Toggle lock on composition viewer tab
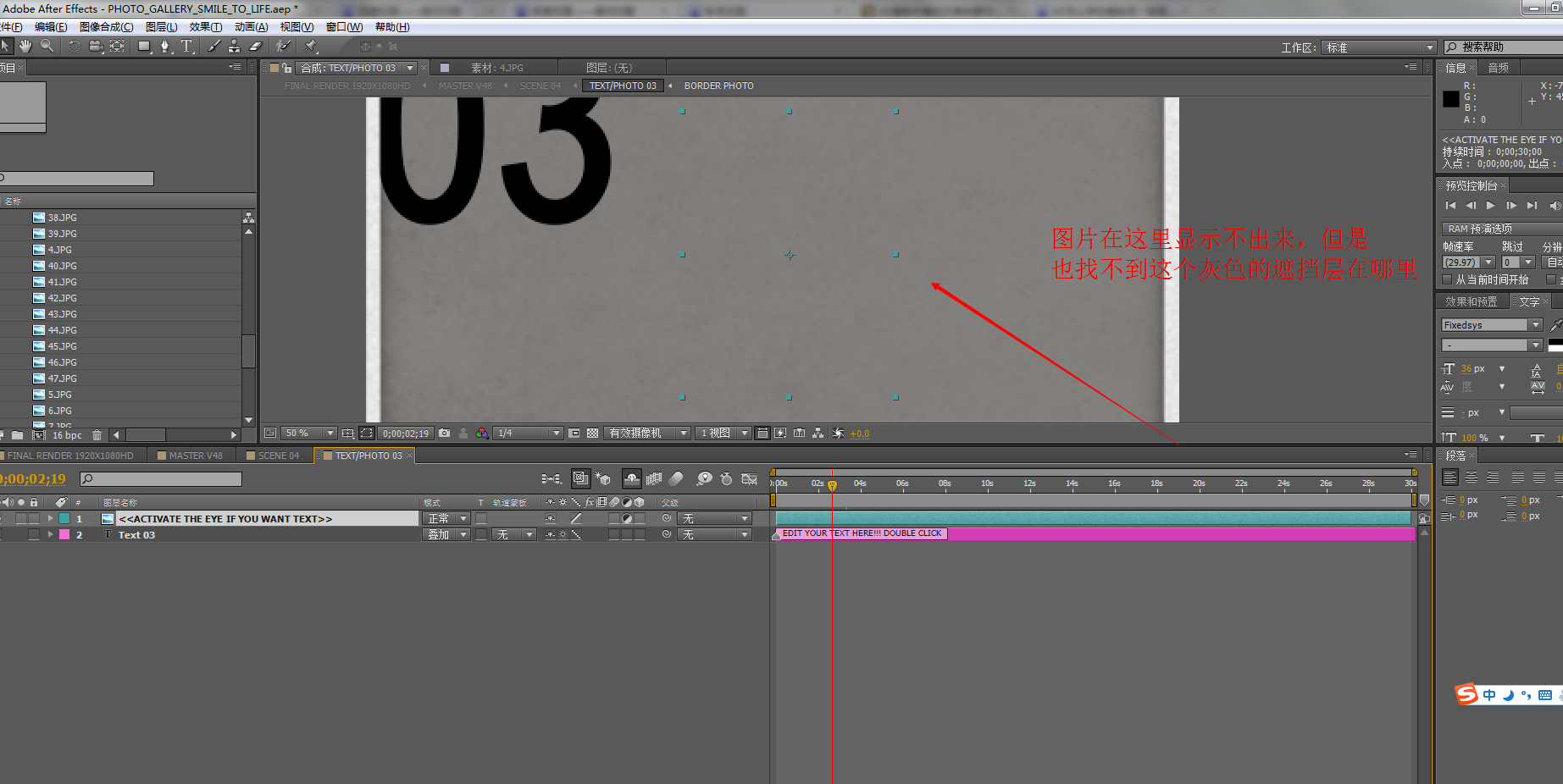The height and width of the screenshot is (784, 1563). point(286,68)
